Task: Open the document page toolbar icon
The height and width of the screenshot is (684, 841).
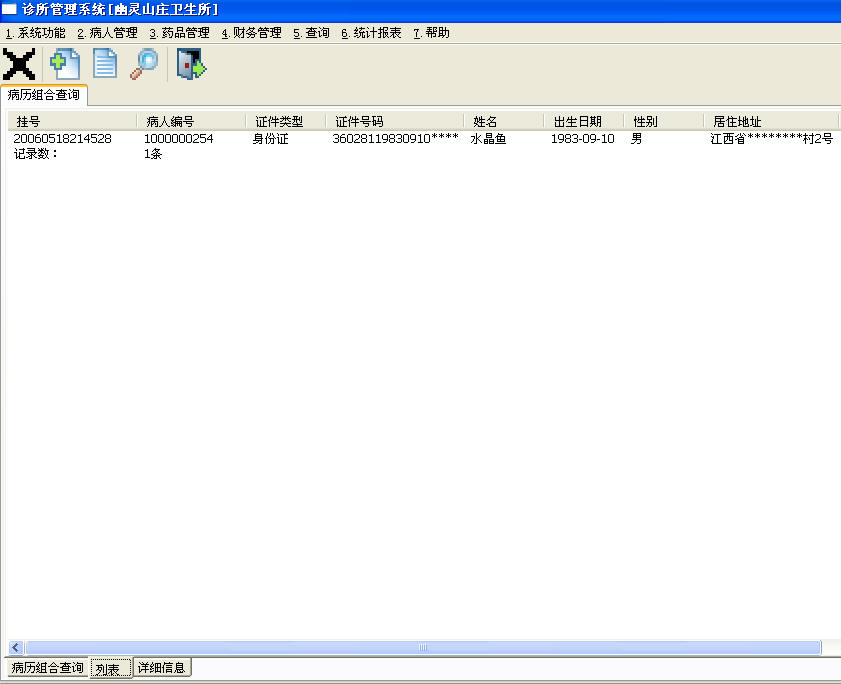Action: pos(105,64)
